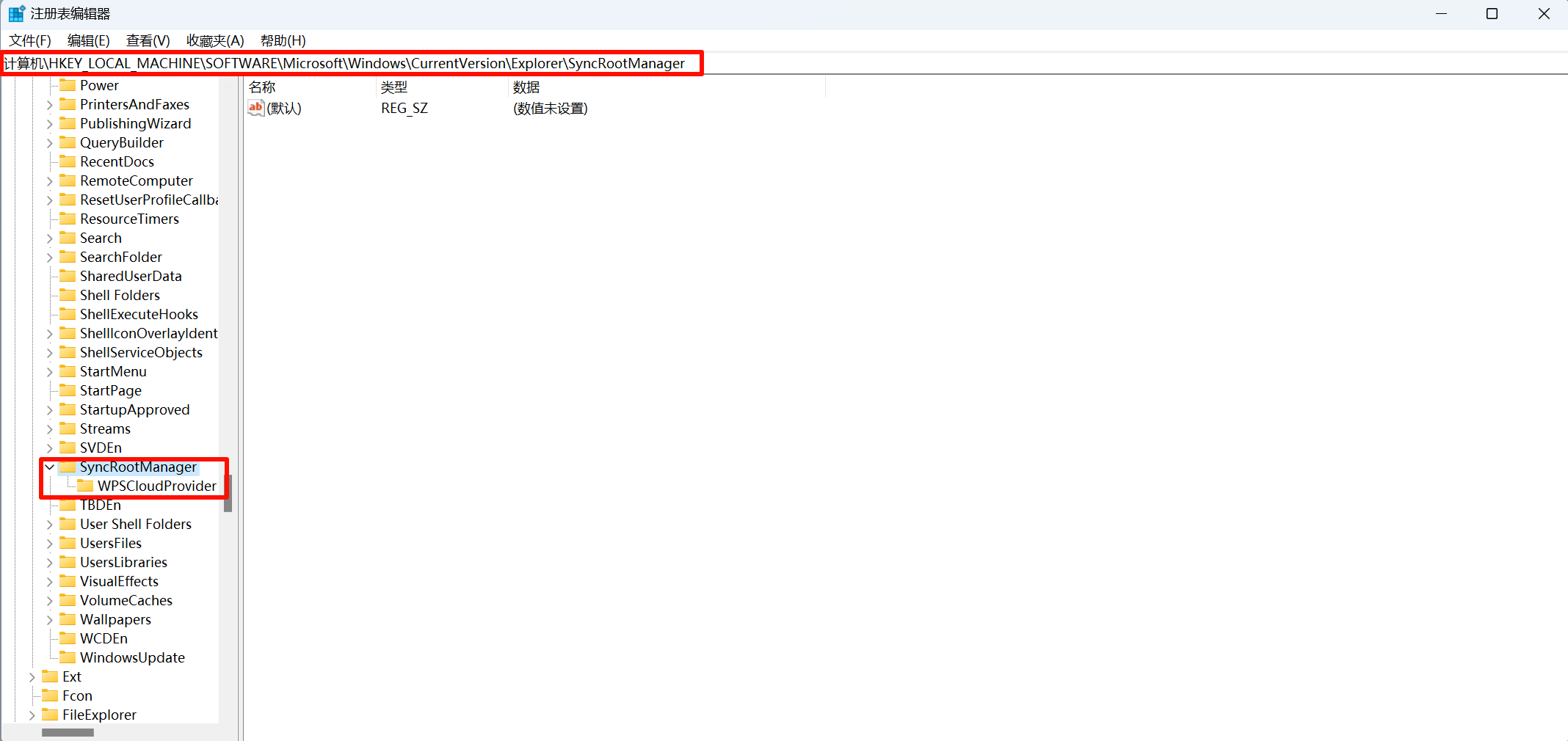Minimize the Registry Editor window

[1442, 13]
